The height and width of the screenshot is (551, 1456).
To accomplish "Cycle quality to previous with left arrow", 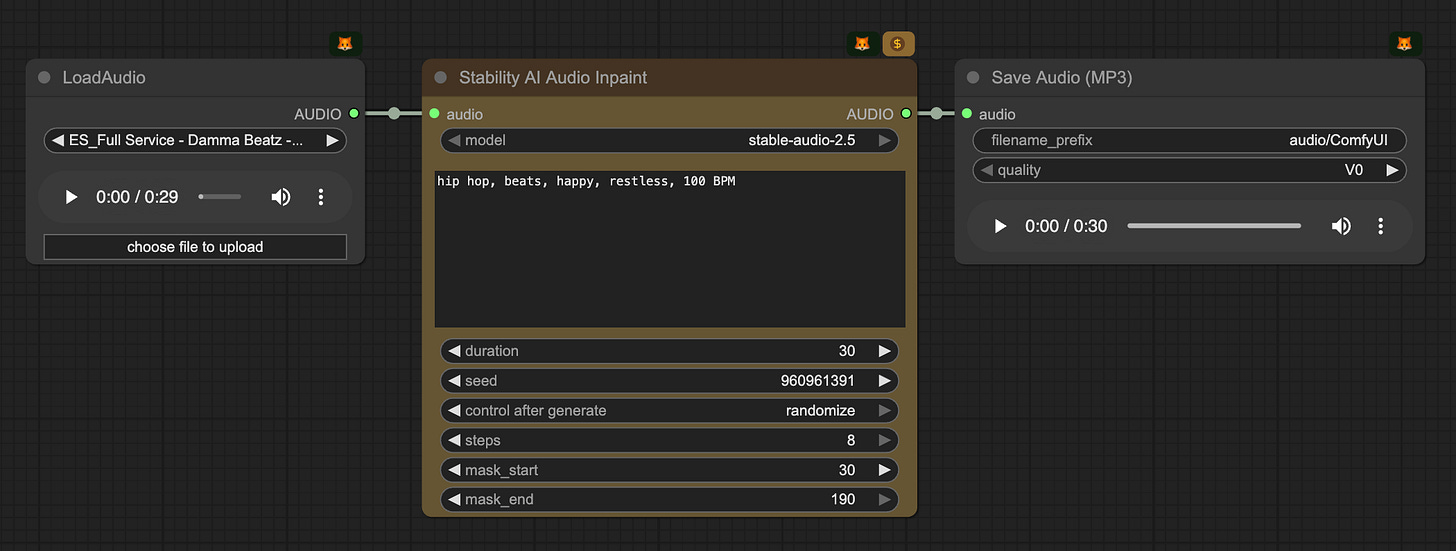I will (987, 170).
